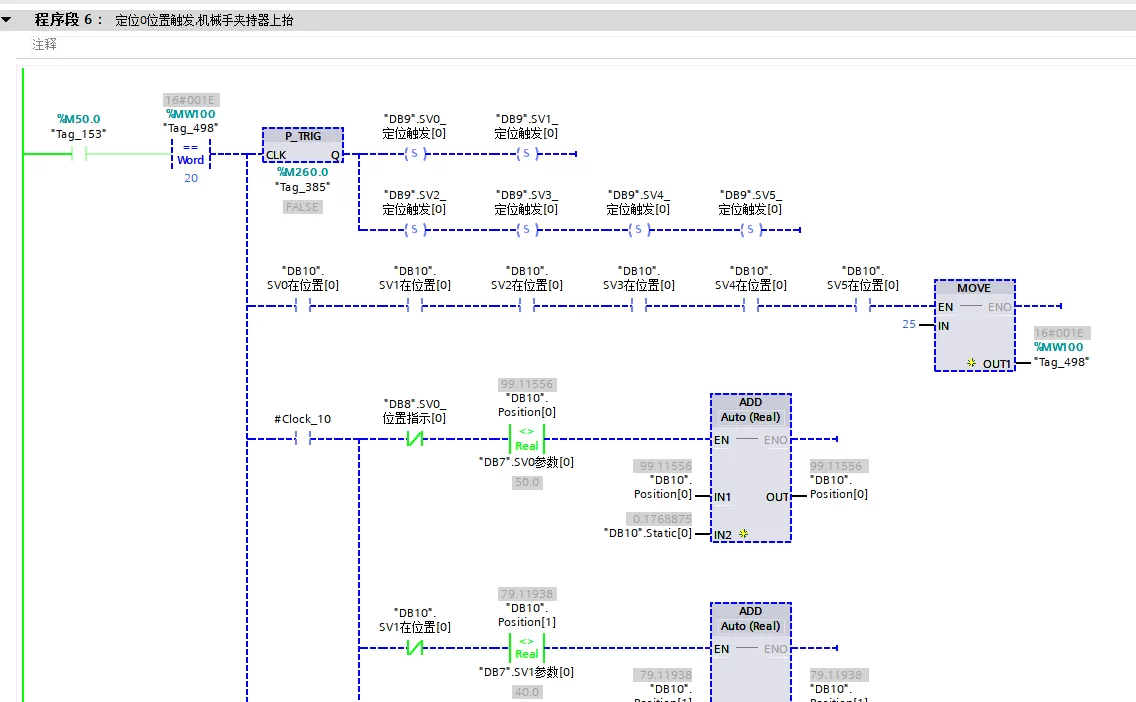Image resolution: width=1136 pixels, height=702 pixels.
Task: Click the second ADD block near the bottom
Action: [x=751, y=651]
